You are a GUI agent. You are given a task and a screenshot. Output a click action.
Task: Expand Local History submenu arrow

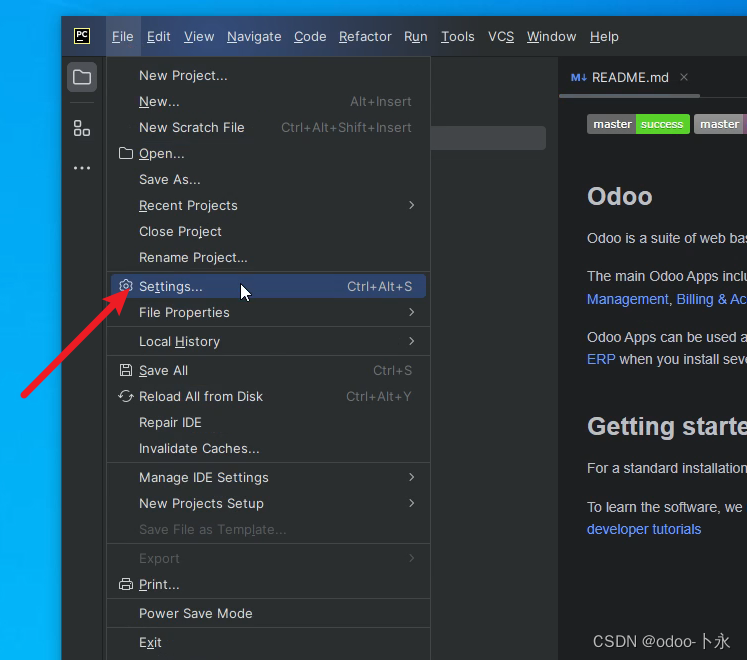(x=411, y=341)
